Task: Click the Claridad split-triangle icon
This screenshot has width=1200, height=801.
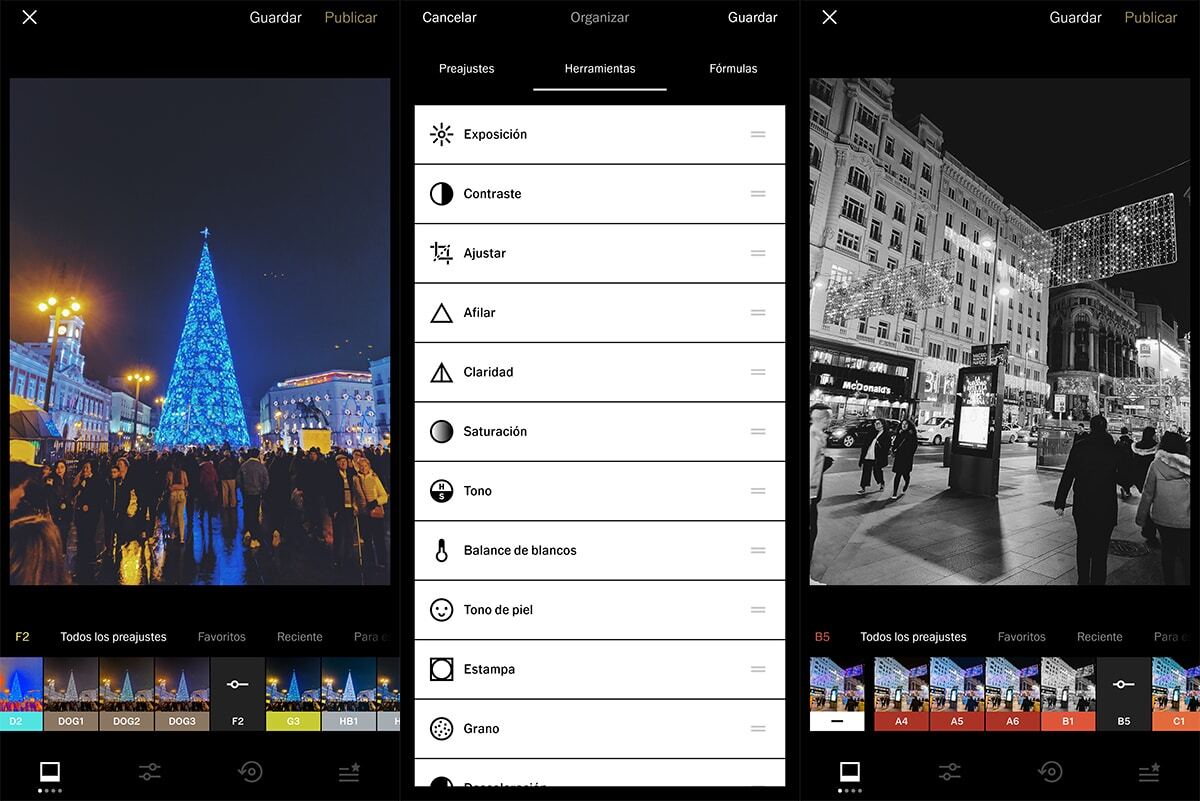Action: [441, 372]
